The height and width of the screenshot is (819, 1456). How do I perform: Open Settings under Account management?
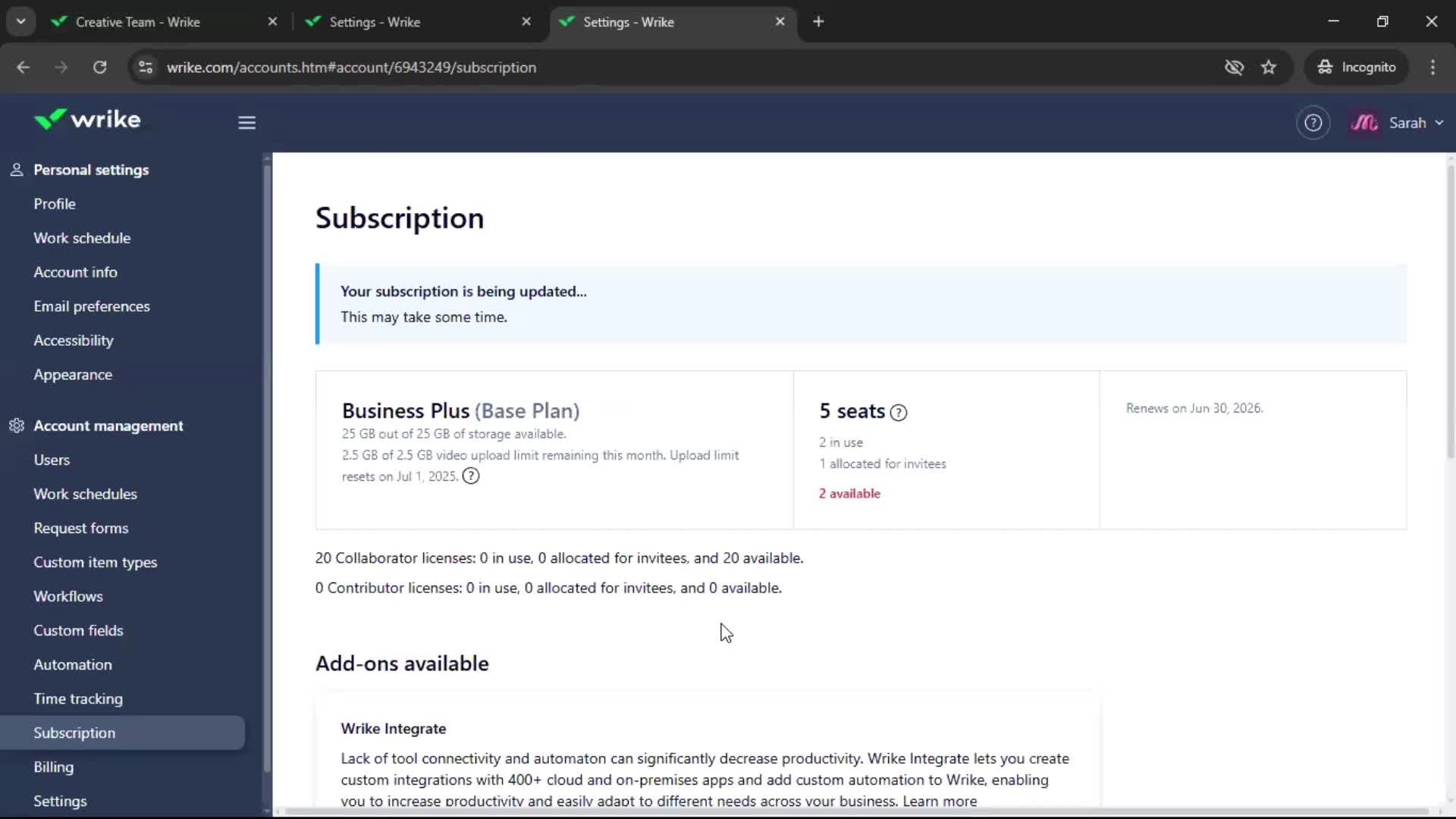(x=60, y=802)
